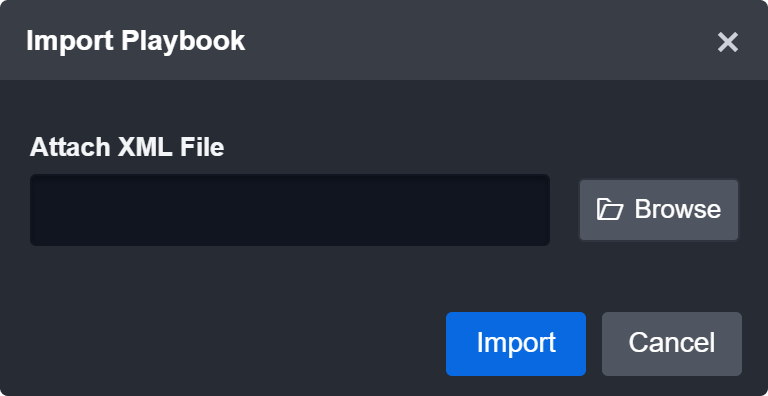Click the folder glyph beside Browse text
The height and width of the screenshot is (396, 768).
coord(610,209)
